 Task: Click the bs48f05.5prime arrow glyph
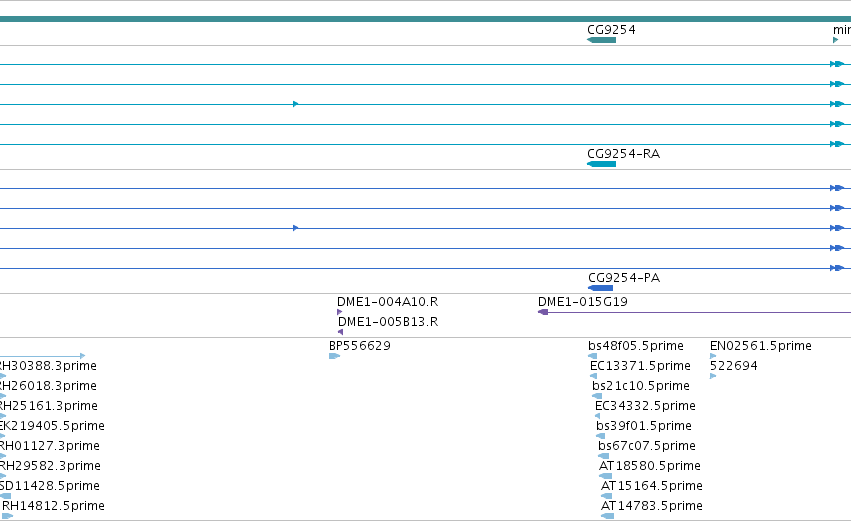[593, 356]
